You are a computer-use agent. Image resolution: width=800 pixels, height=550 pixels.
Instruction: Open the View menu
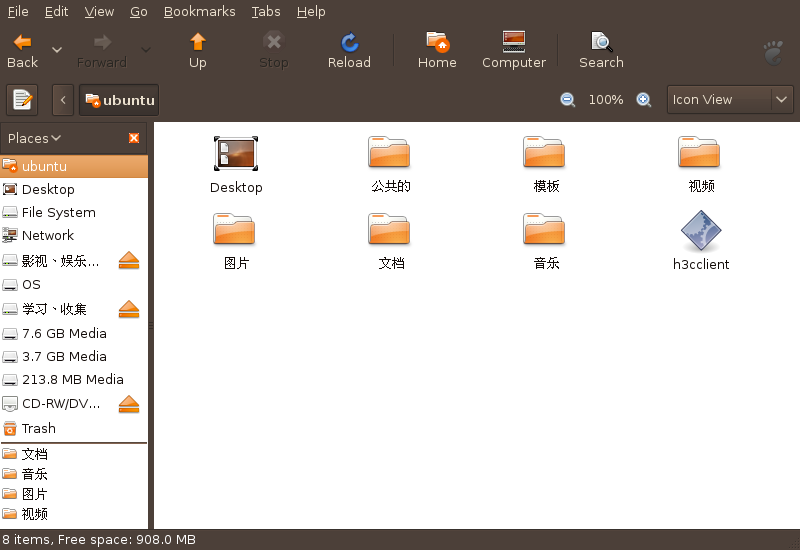99,11
